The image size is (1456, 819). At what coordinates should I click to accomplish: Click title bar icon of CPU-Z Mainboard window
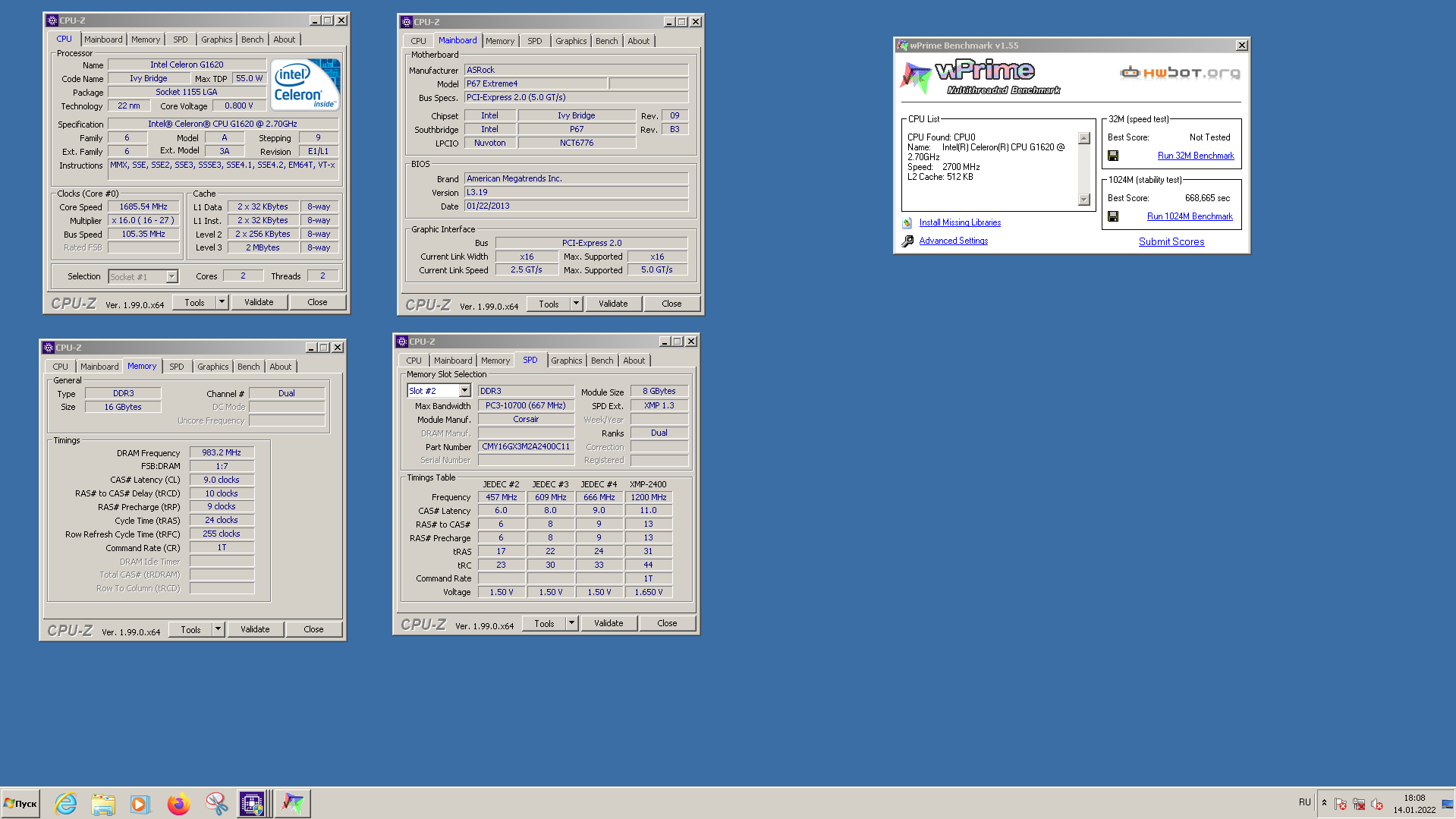407,22
